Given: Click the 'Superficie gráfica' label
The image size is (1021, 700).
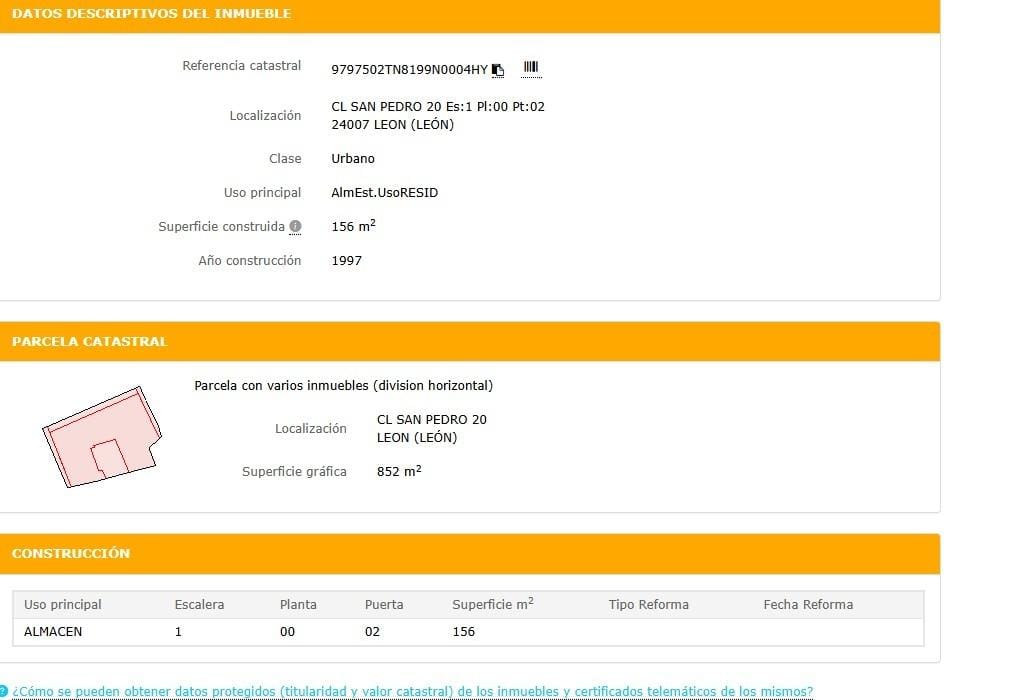Looking at the screenshot, I should coord(294,471).
